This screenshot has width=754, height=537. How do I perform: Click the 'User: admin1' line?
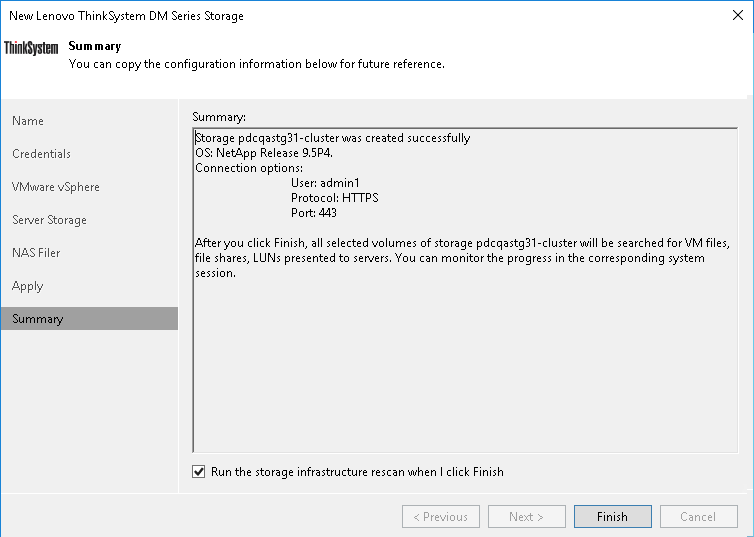click(327, 183)
